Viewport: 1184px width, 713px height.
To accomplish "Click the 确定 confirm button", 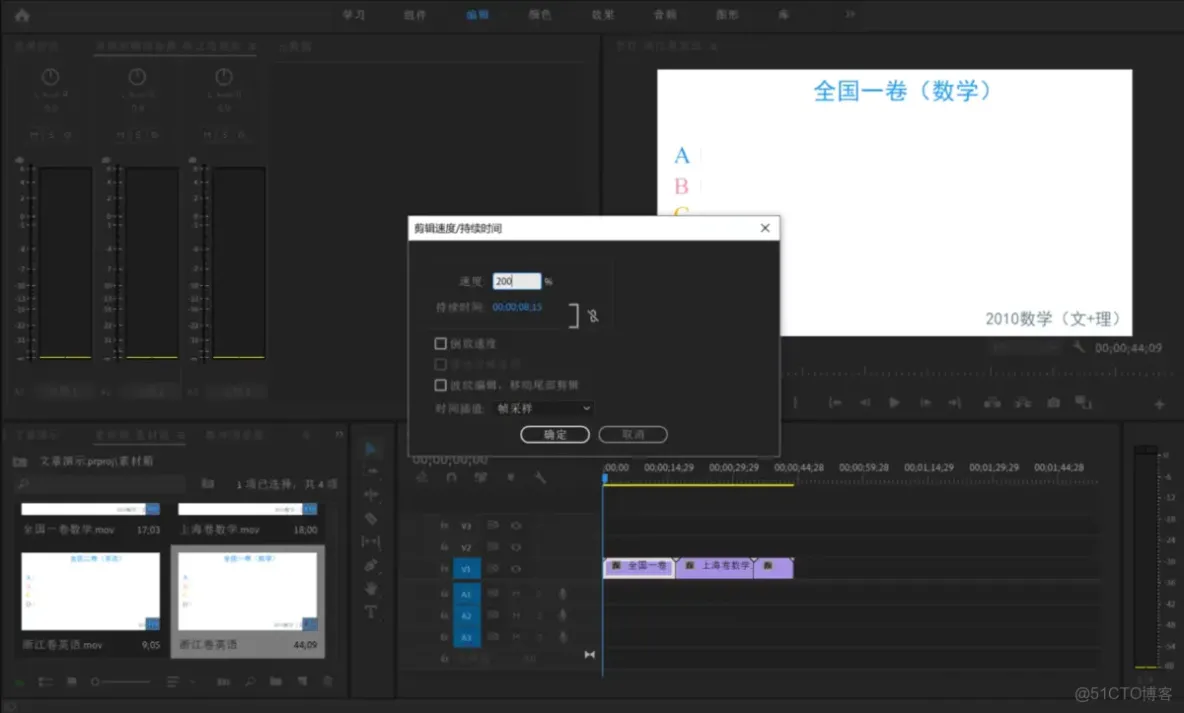I will click(x=554, y=434).
